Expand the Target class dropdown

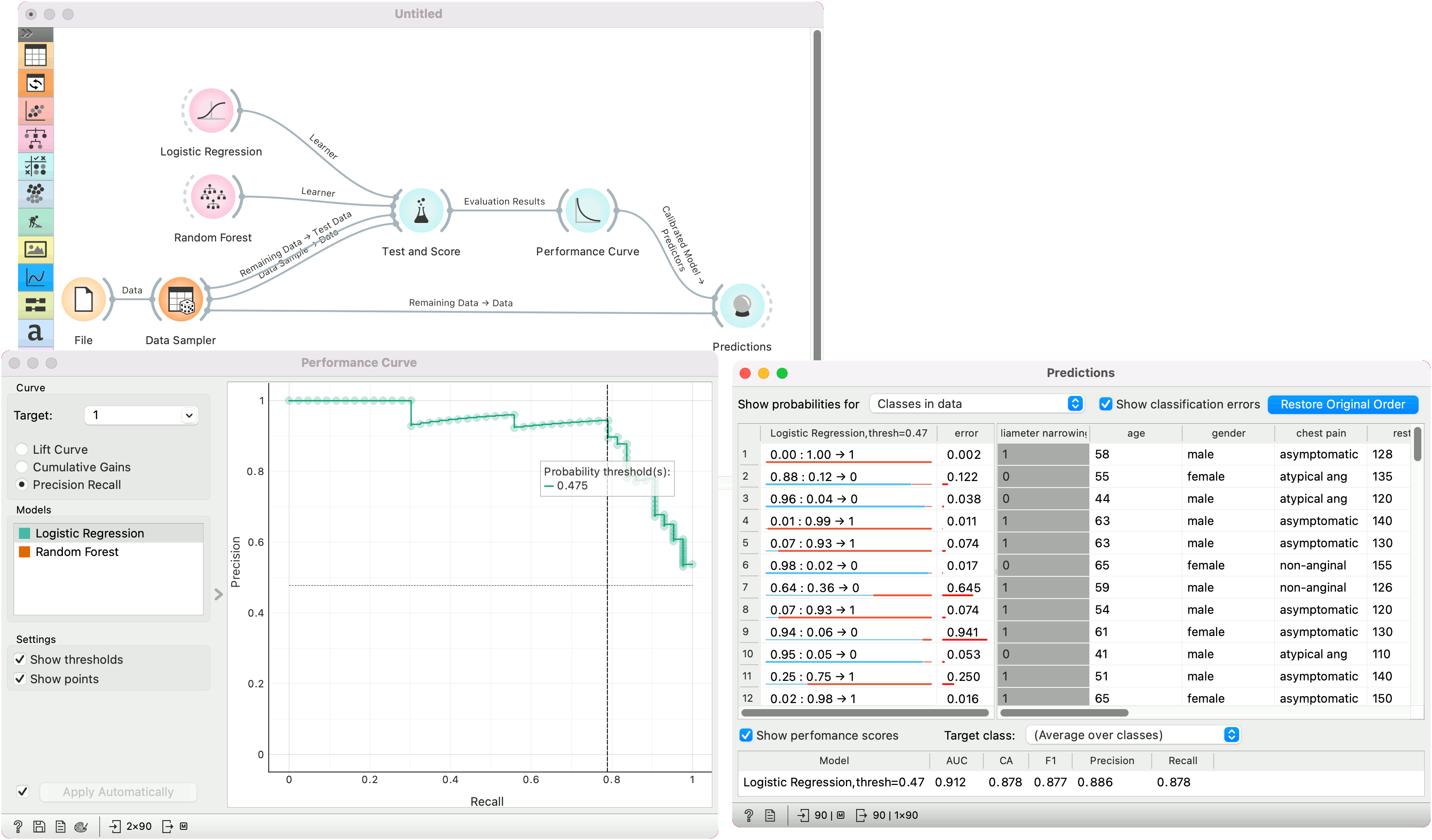(x=1133, y=735)
